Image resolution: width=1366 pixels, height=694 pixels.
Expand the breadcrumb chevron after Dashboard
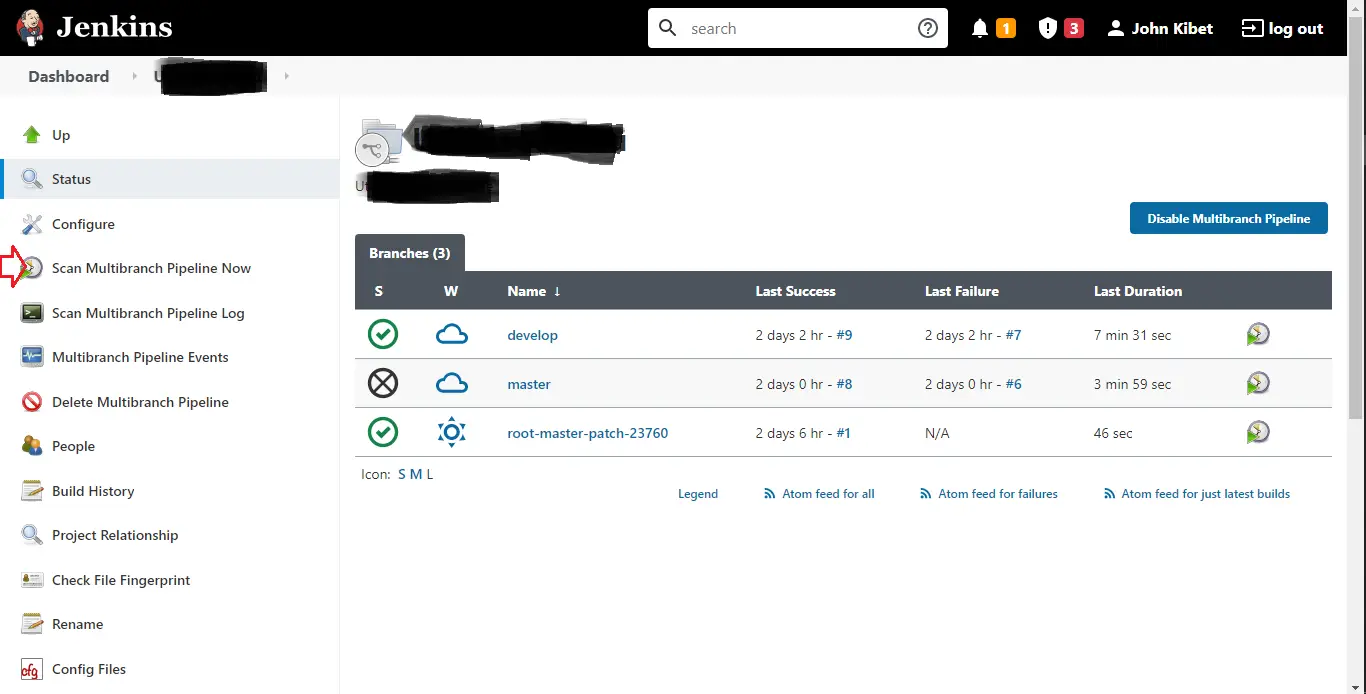tap(134, 75)
